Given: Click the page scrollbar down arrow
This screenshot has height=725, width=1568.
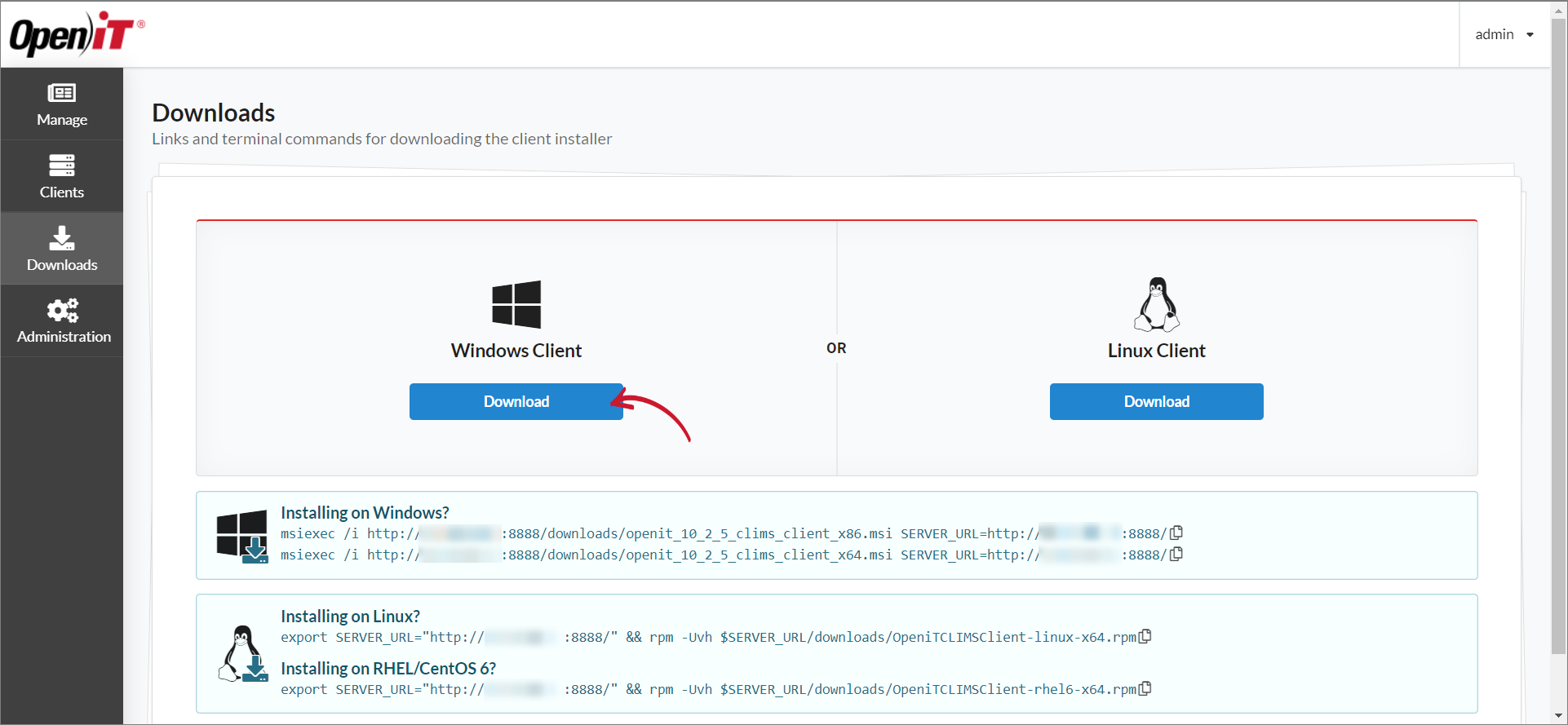Looking at the screenshot, I should 1558,716.
